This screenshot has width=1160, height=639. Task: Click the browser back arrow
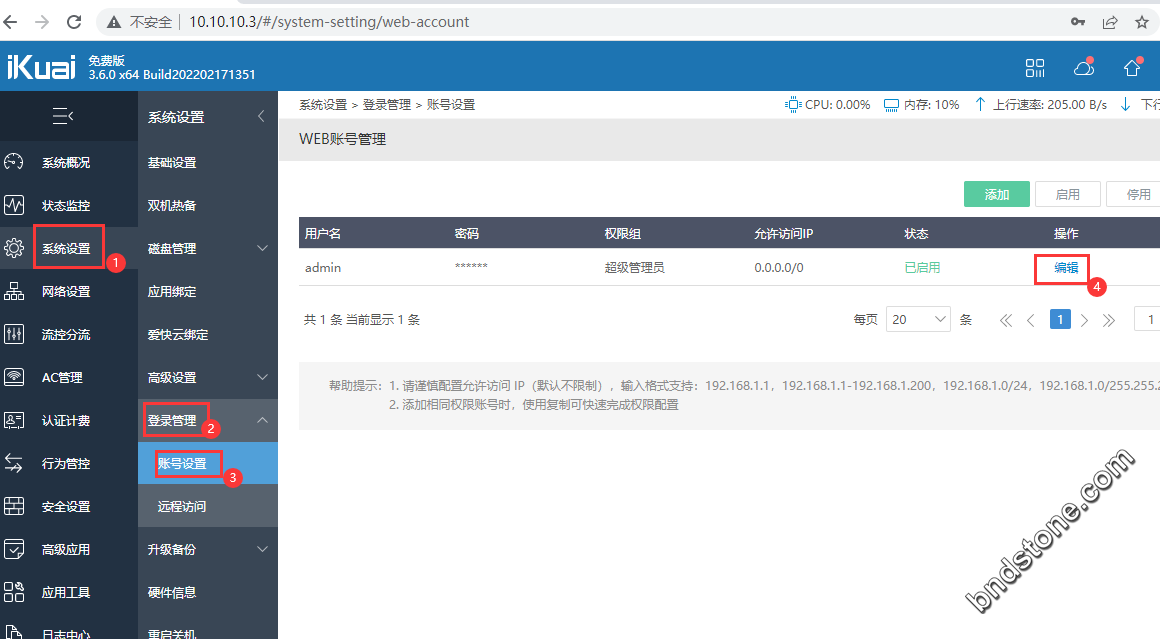point(10,22)
